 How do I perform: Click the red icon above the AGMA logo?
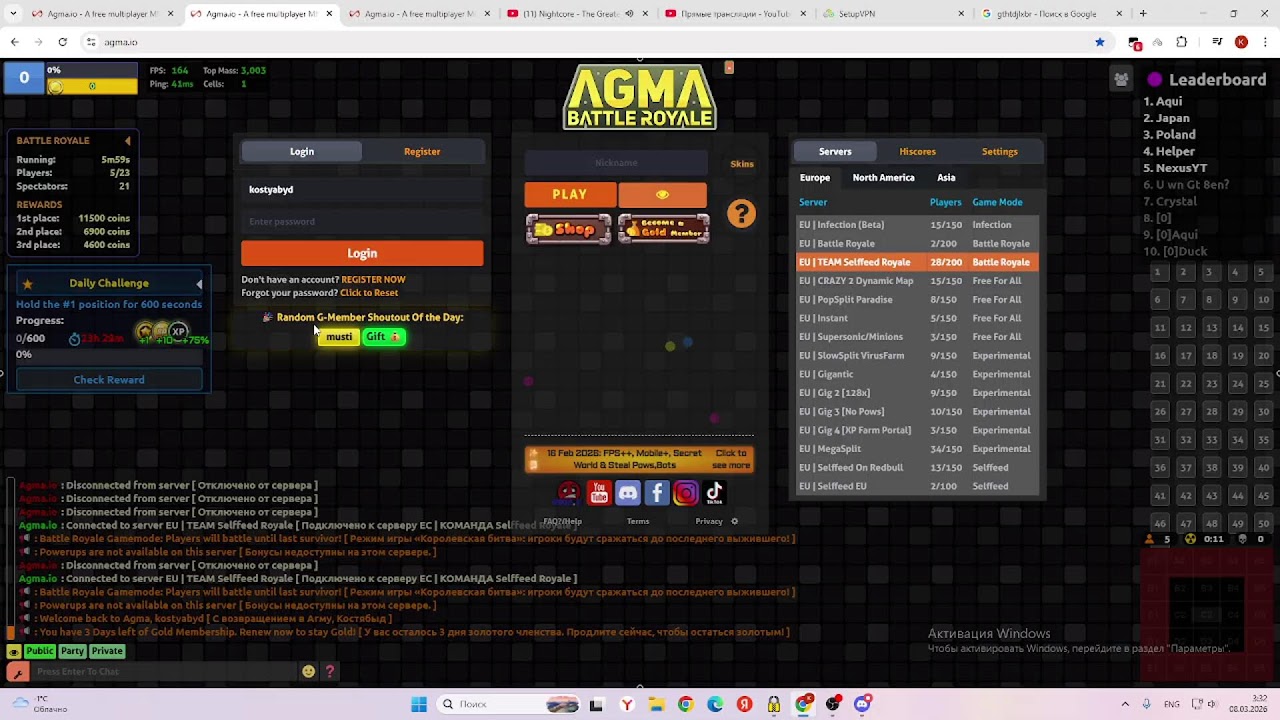coord(729,67)
